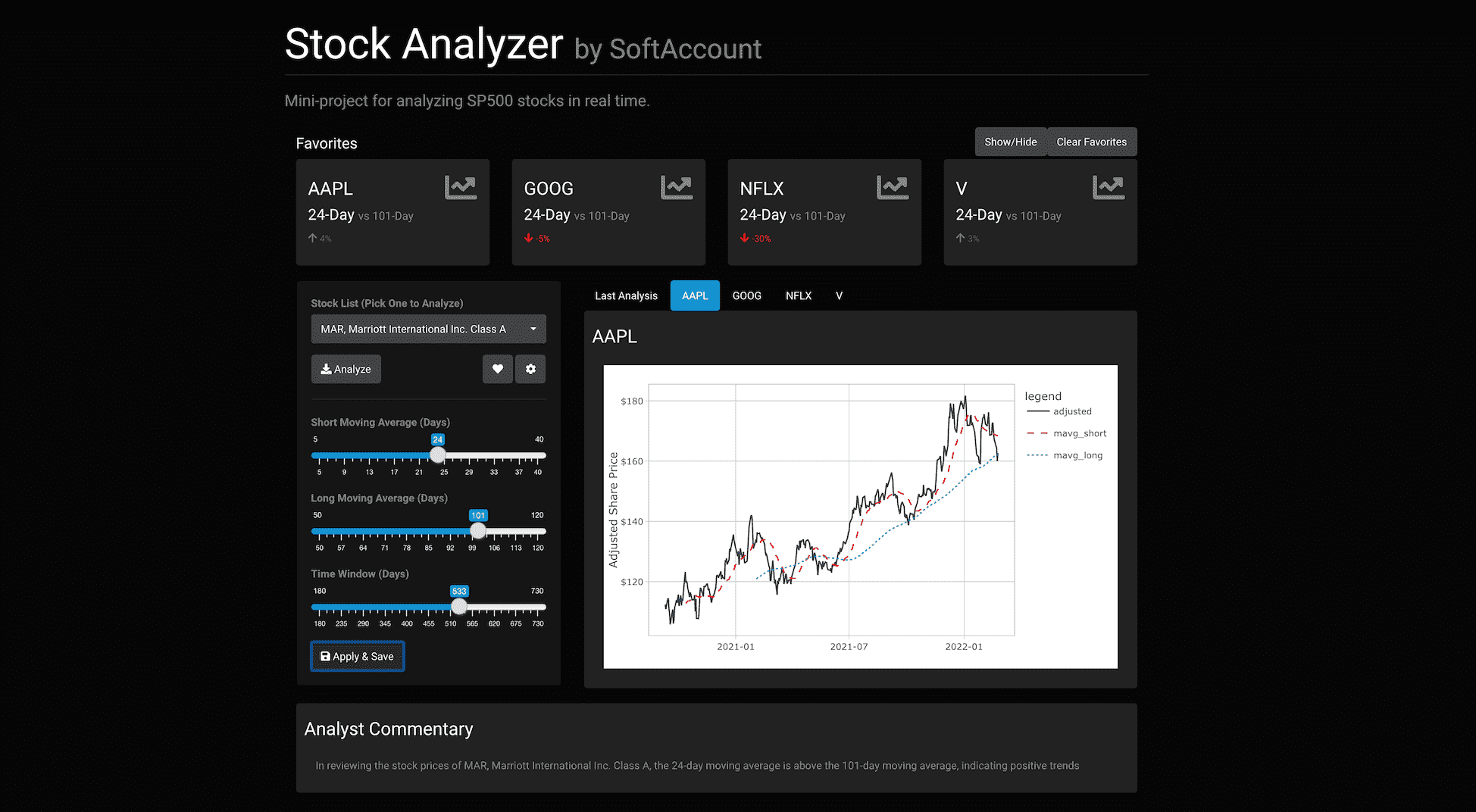
Task: Click the 533 time window value bubble
Action: coord(459,591)
